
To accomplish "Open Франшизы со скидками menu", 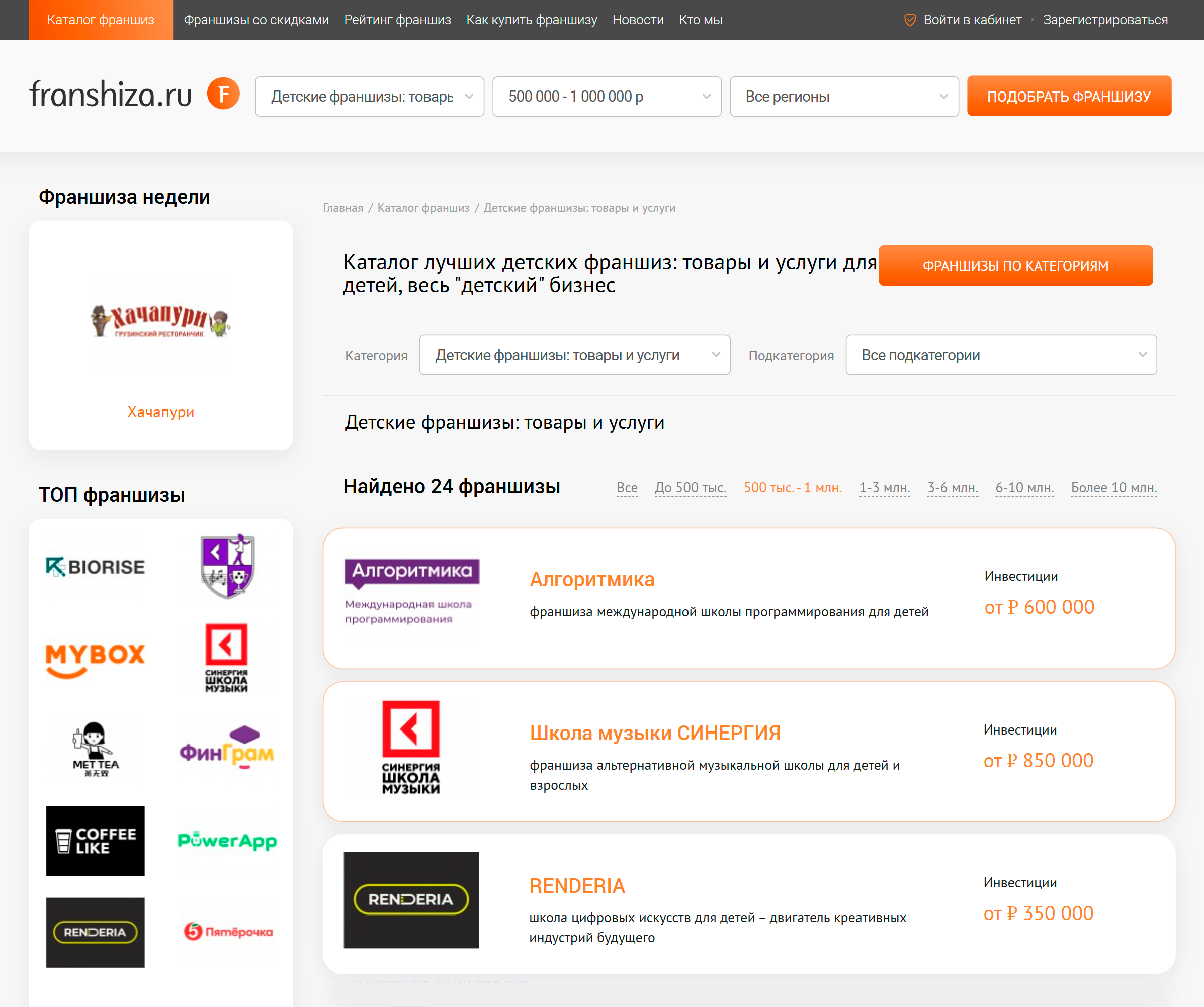I will pos(256,20).
